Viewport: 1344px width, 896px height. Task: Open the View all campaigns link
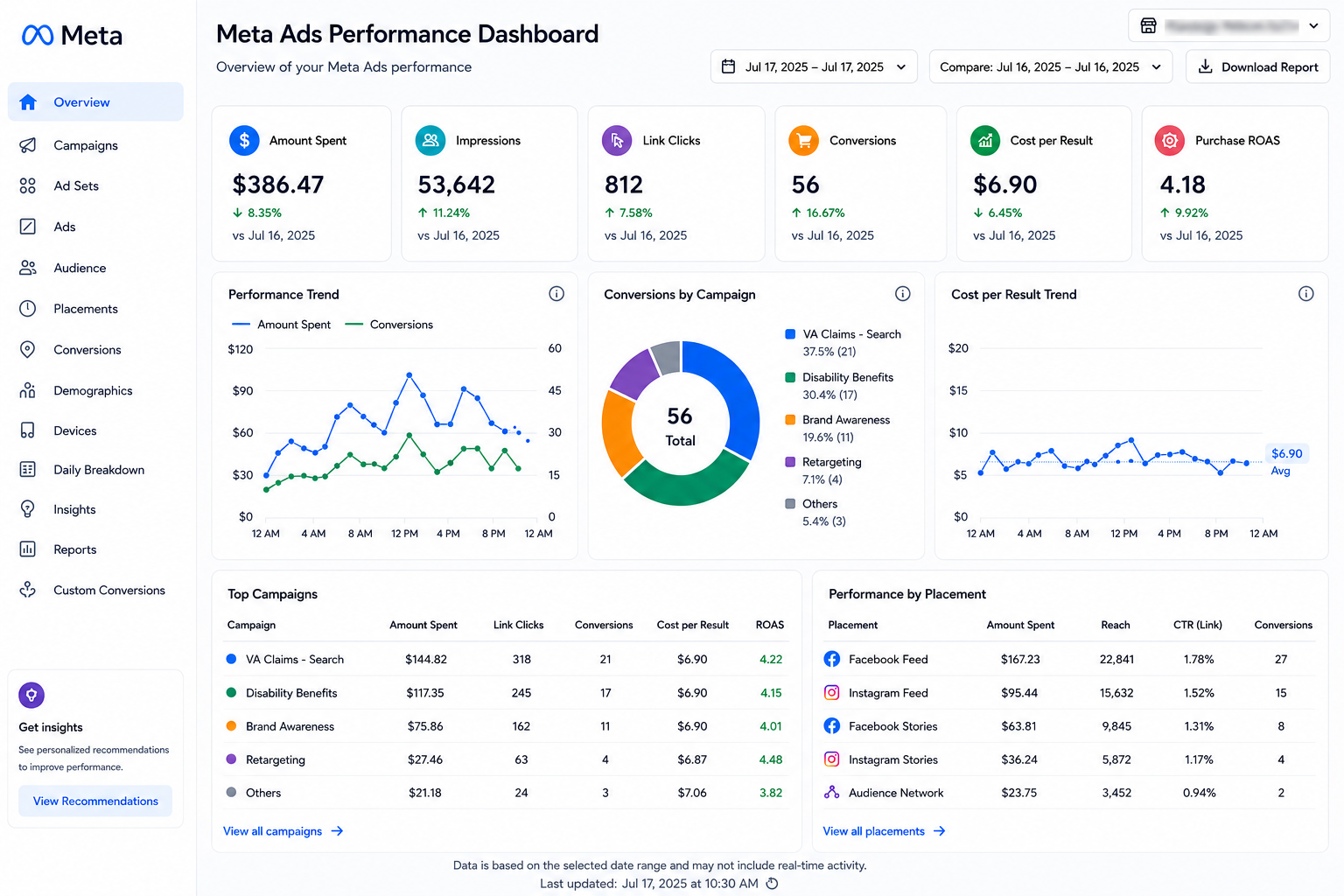(283, 831)
